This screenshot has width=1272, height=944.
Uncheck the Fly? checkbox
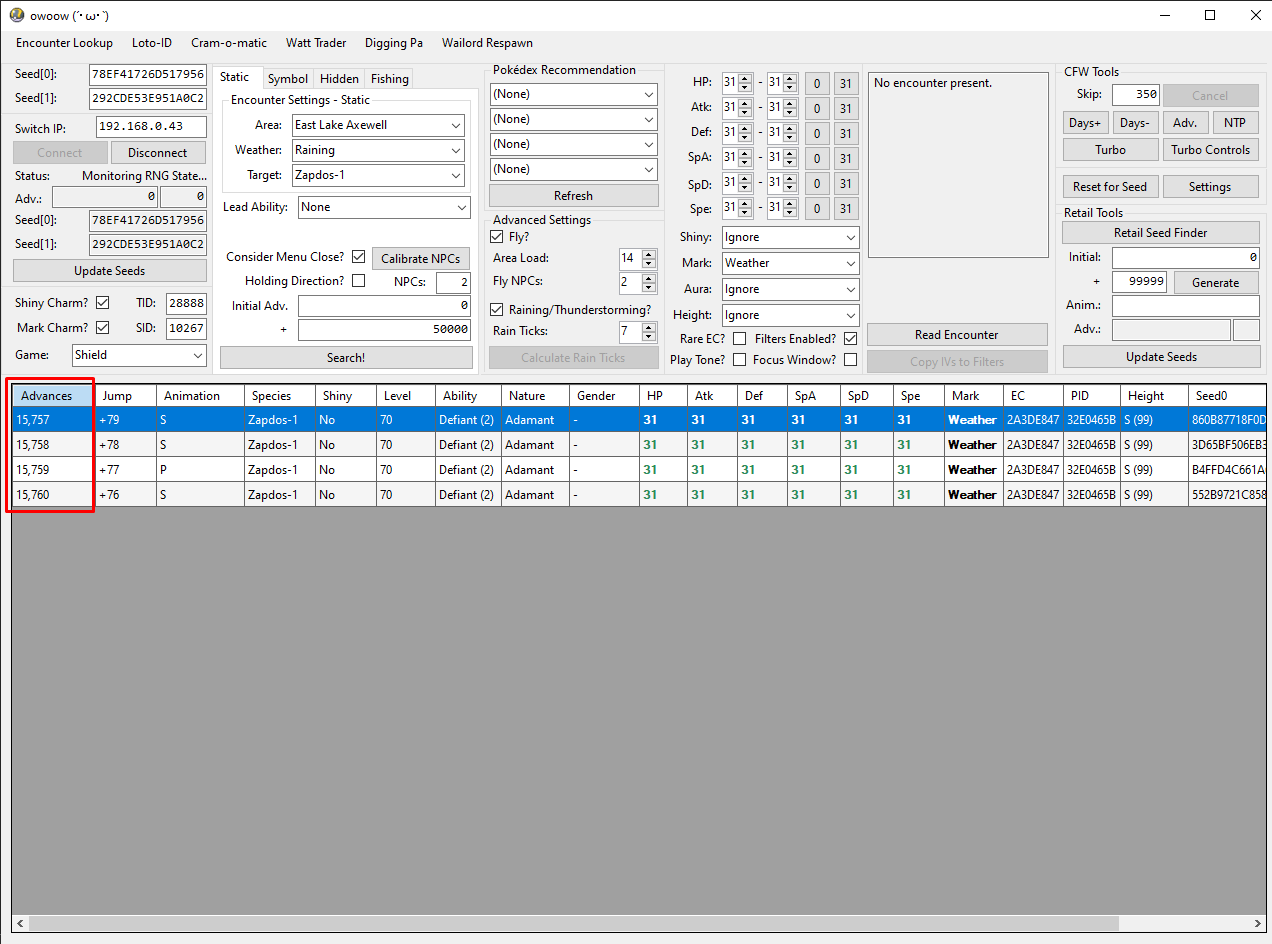(x=497, y=237)
